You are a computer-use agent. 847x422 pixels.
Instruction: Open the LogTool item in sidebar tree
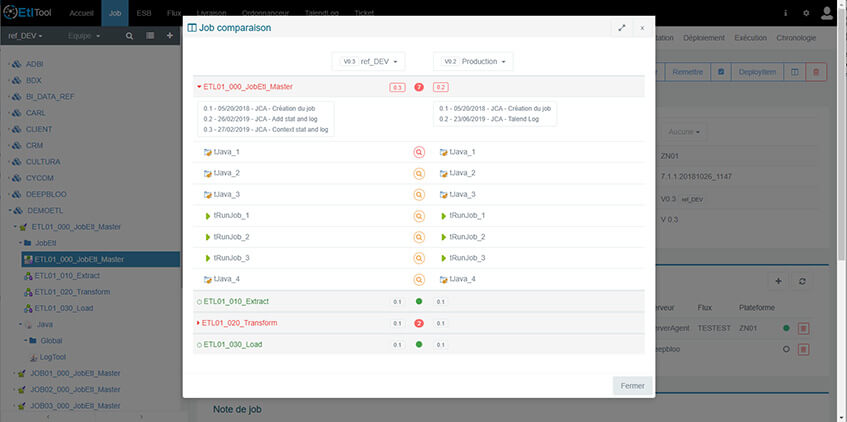click(x=53, y=357)
